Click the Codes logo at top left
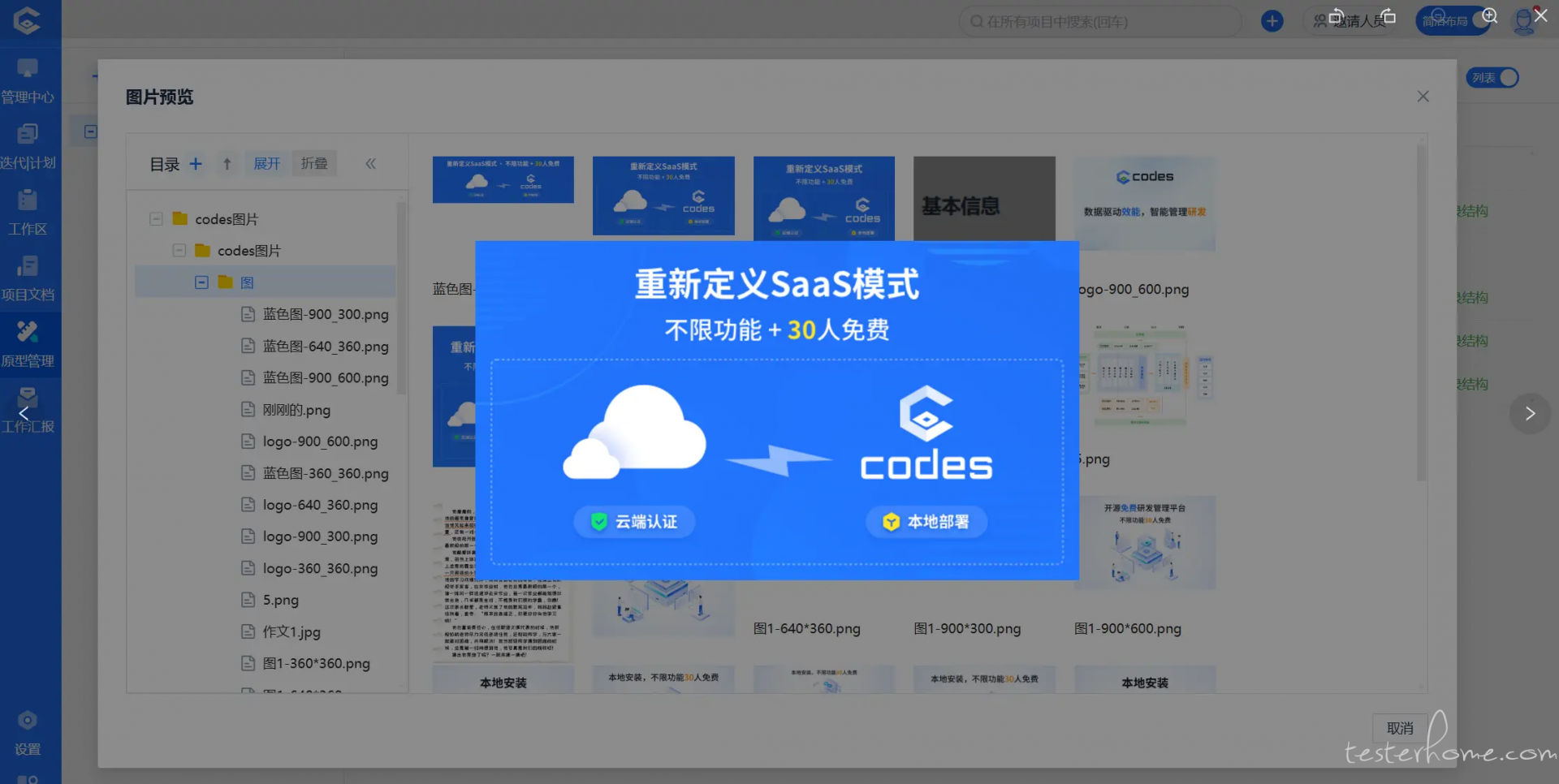 click(x=27, y=20)
